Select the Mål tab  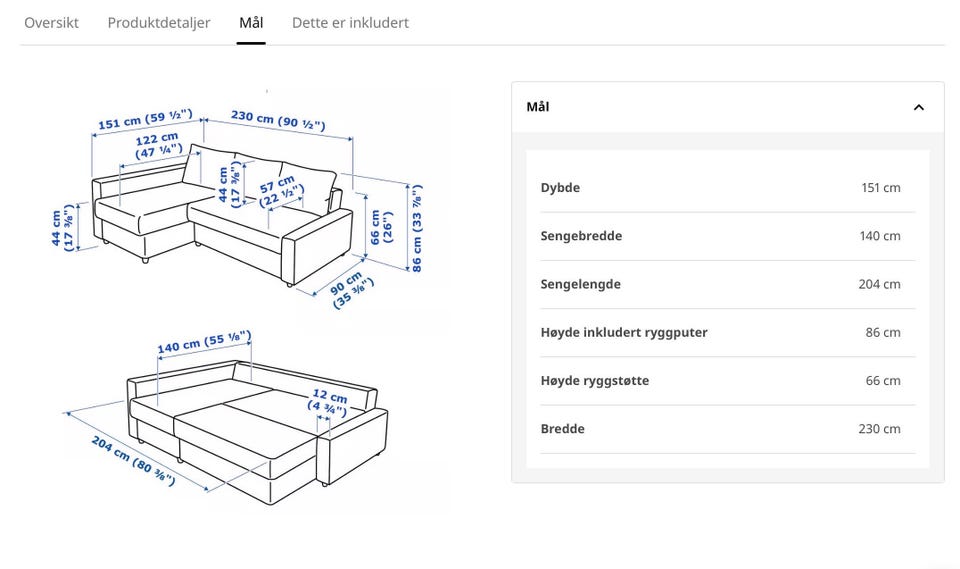click(x=251, y=23)
